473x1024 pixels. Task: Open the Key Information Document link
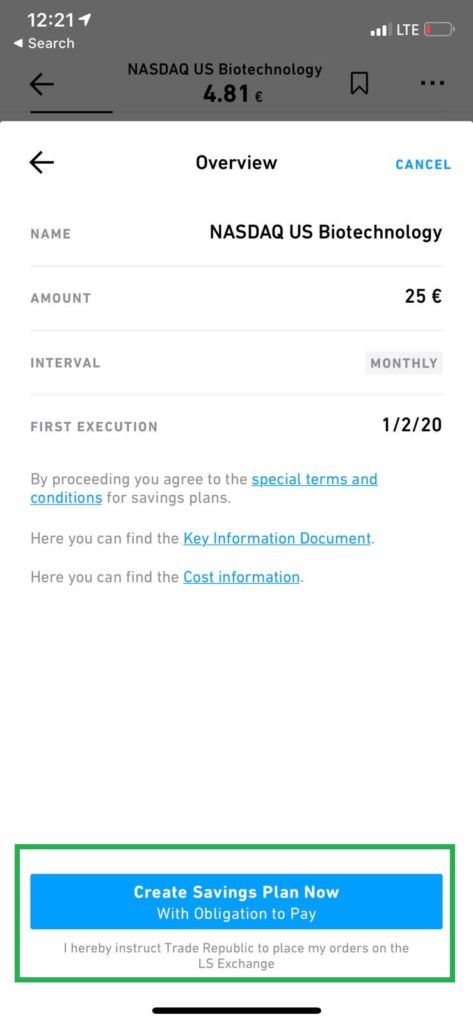[x=277, y=539]
